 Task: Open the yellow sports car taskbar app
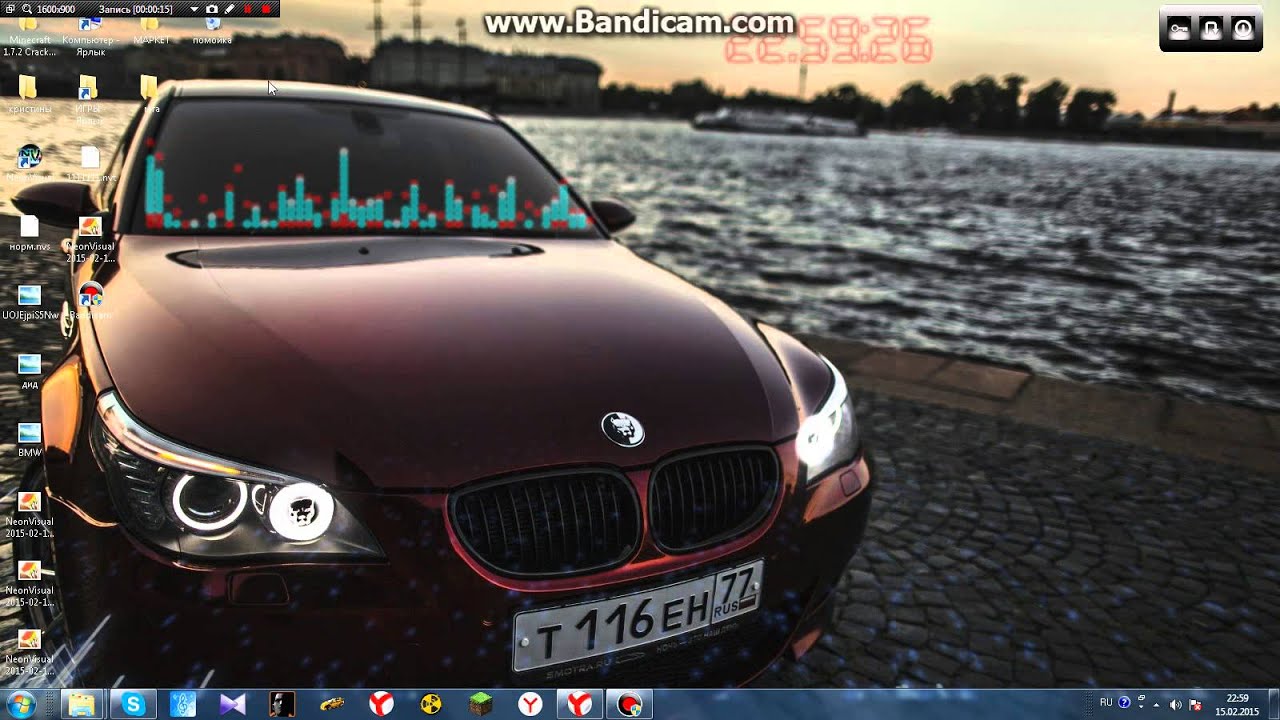[x=332, y=705]
